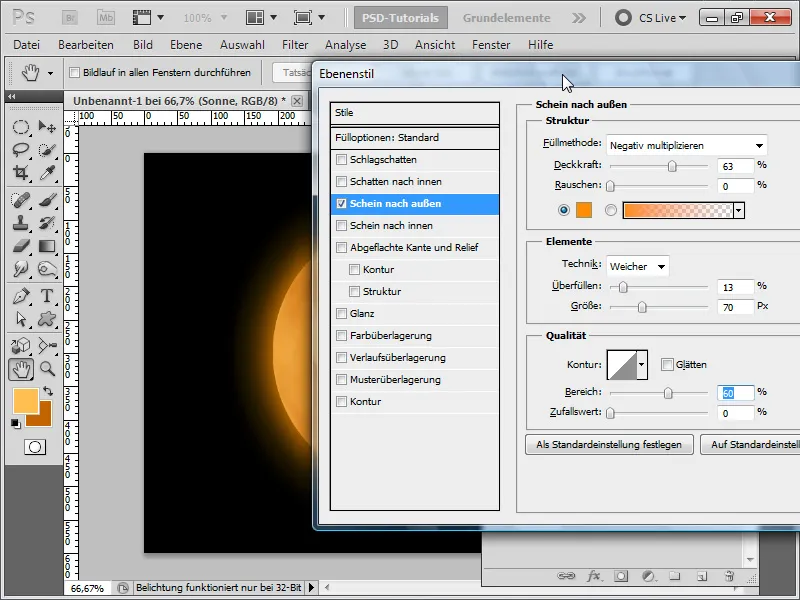The height and width of the screenshot is (600, 800).
Task: Enable the Schatten nach innen checkbox
Action: pos(341,182)
